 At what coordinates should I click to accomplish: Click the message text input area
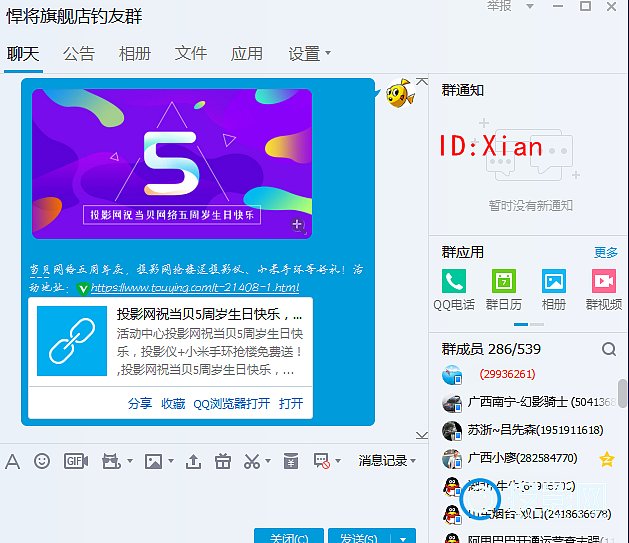(213, 499)
